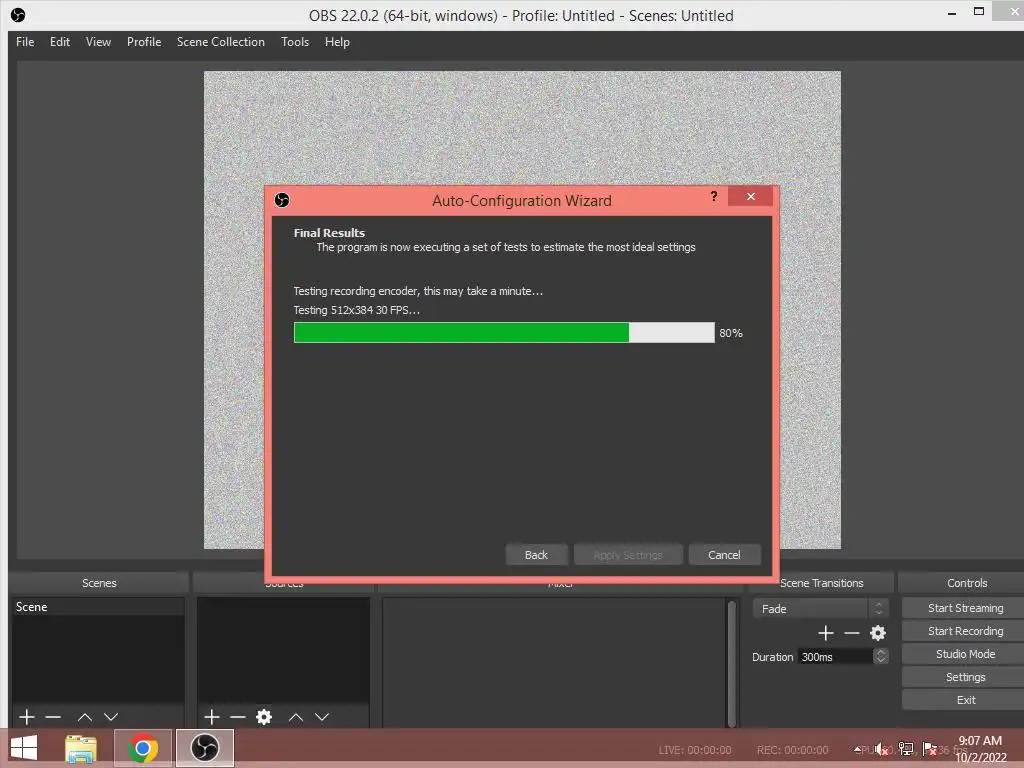1024x768 pixels.
Task: Open Google Chrome from taskbar
Action: [142, 748]
